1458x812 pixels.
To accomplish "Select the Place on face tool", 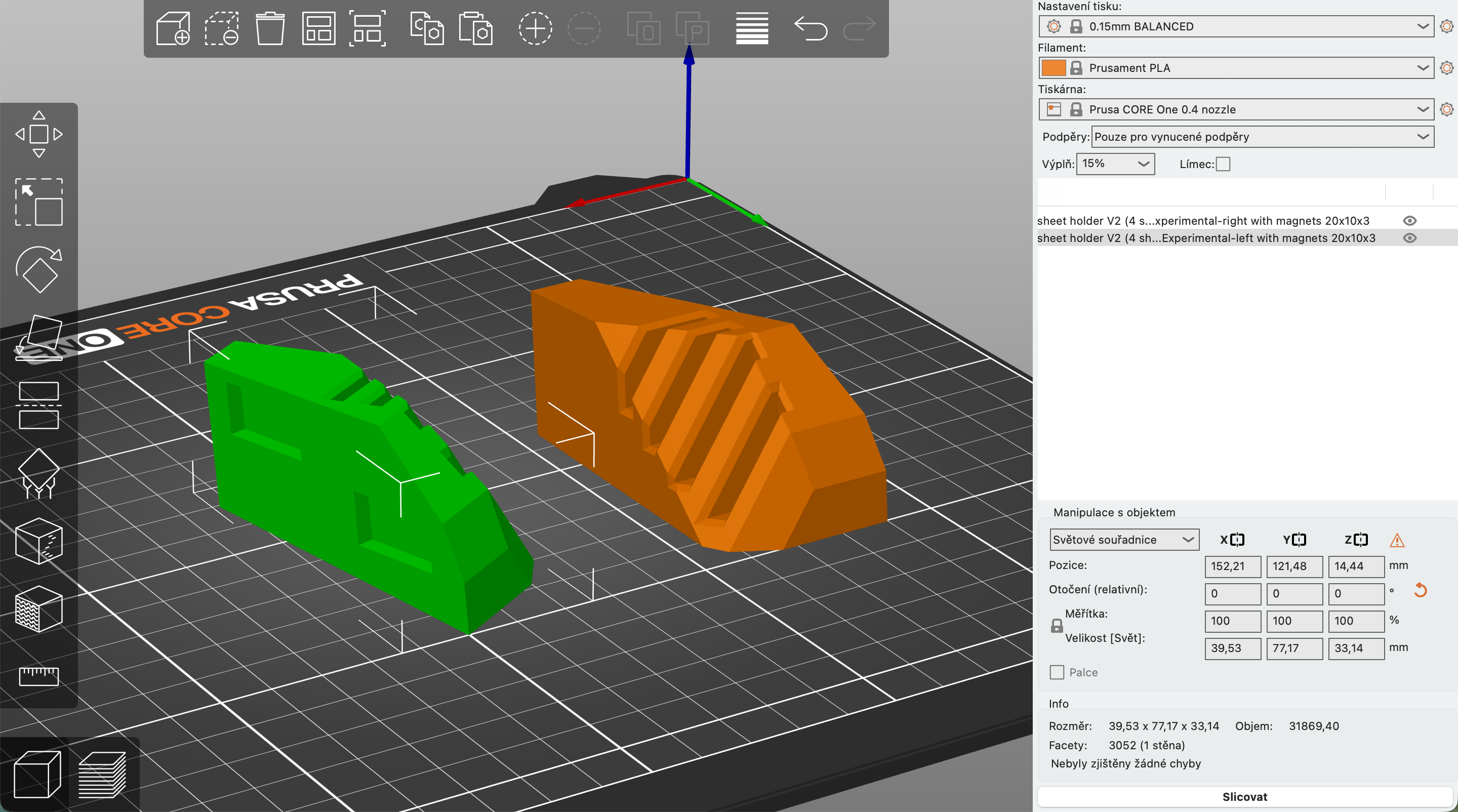I will (38, 338).
